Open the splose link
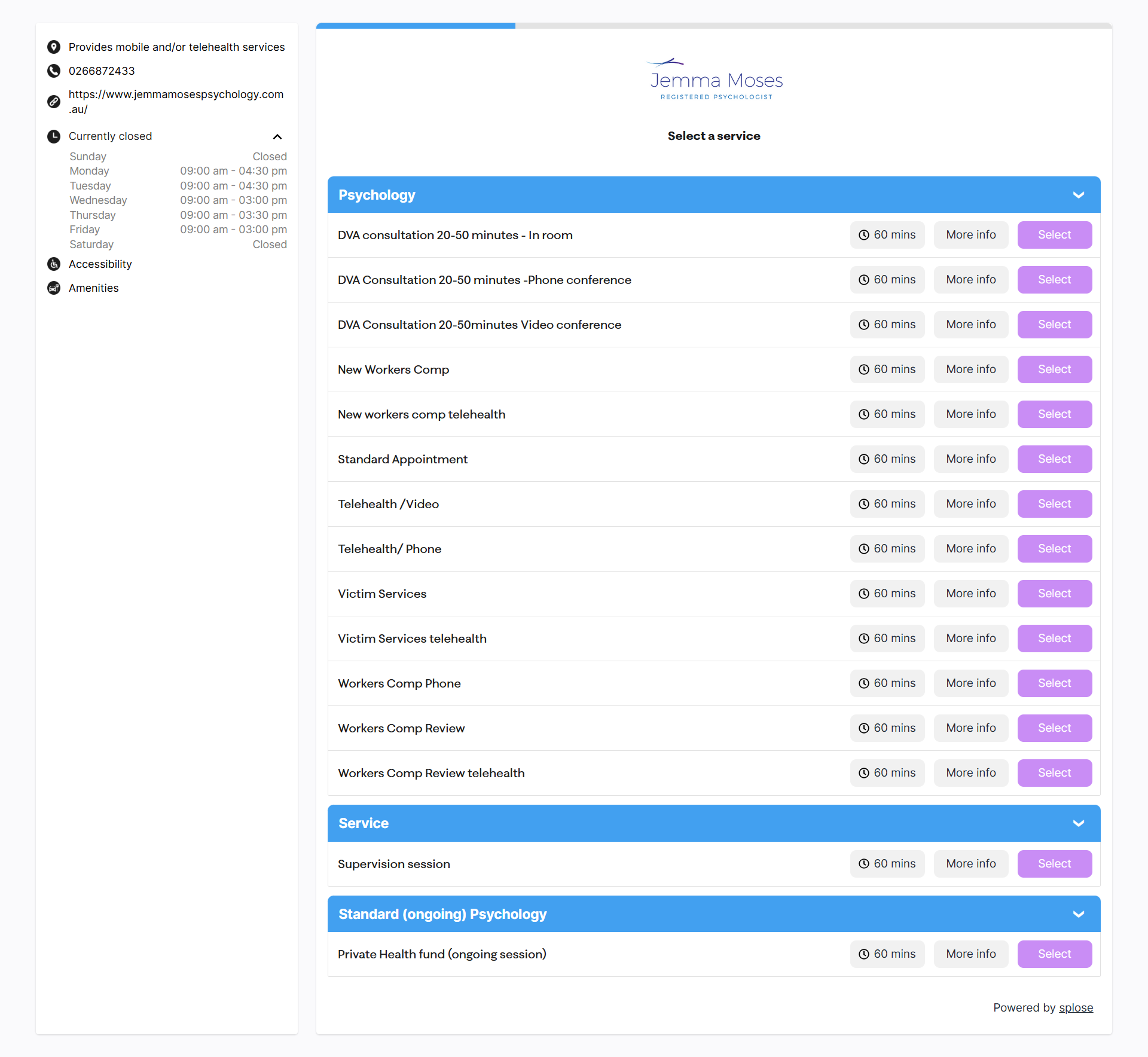Screen dimensions: 1148x1057 [x=1076, y=1008]
